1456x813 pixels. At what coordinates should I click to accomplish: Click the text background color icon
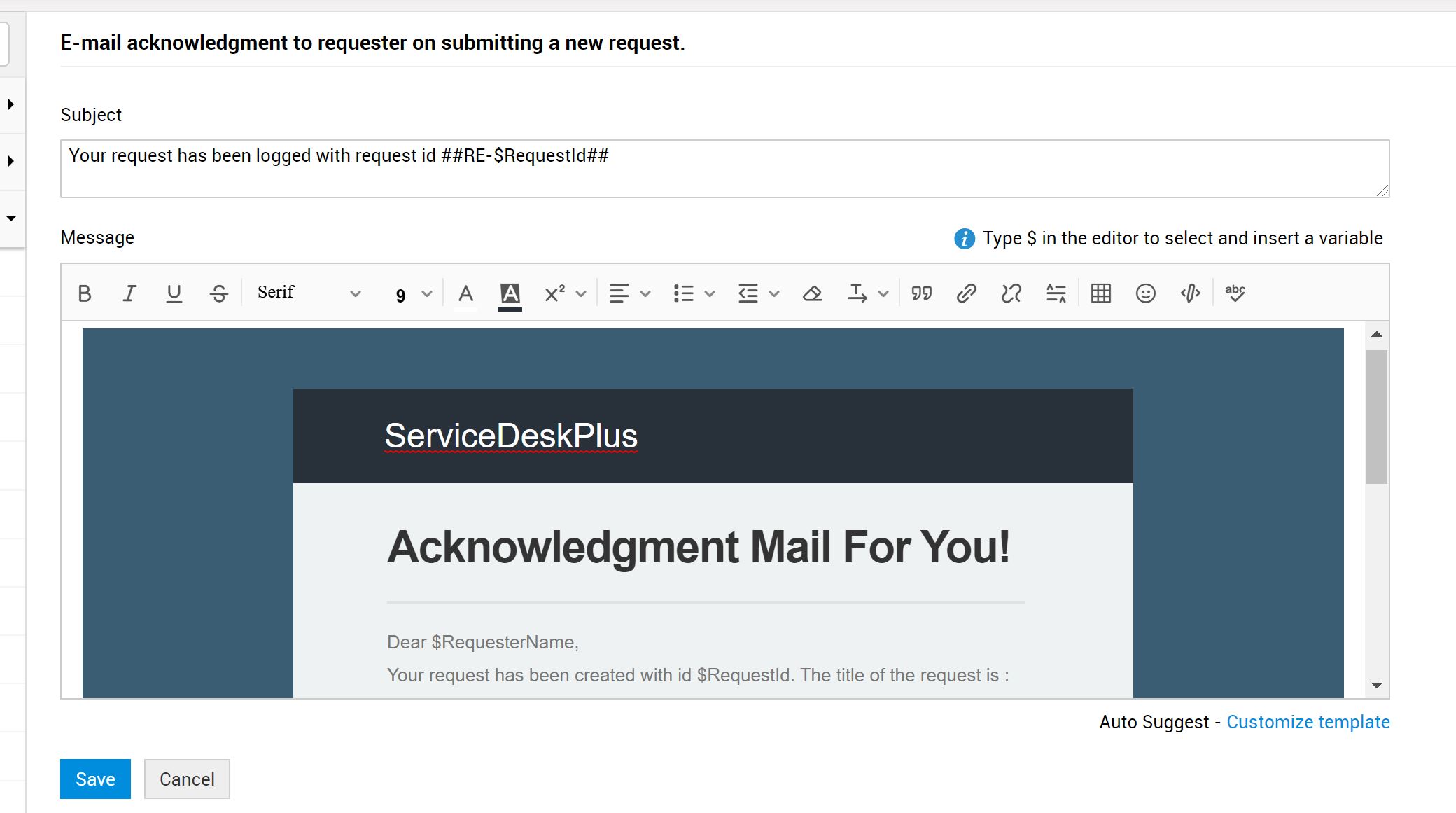pos(510,293)
